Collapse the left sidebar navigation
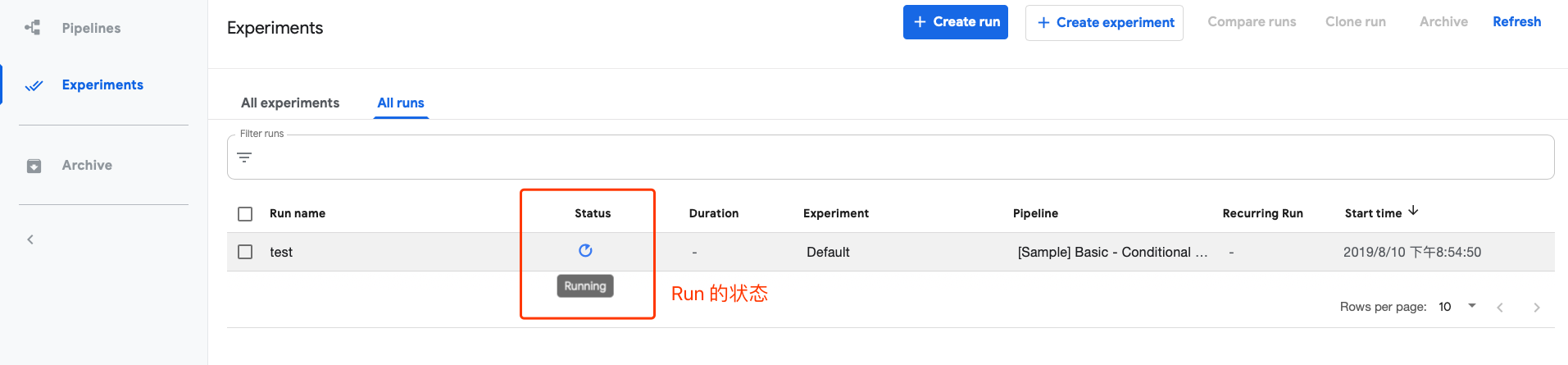Image resolution: width=1568 pixels, height=365 pixels. [x=30, y=240]
